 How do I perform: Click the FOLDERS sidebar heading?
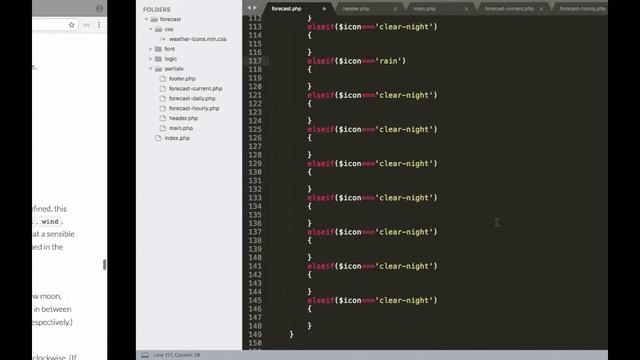point(157,9)
